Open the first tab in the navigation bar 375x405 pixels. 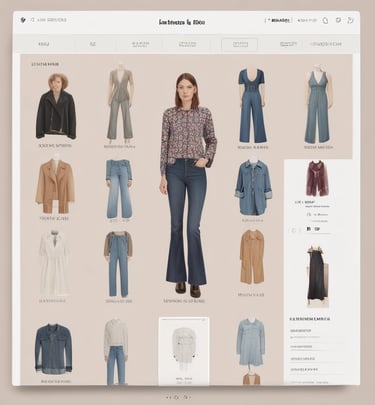(44, 44)
